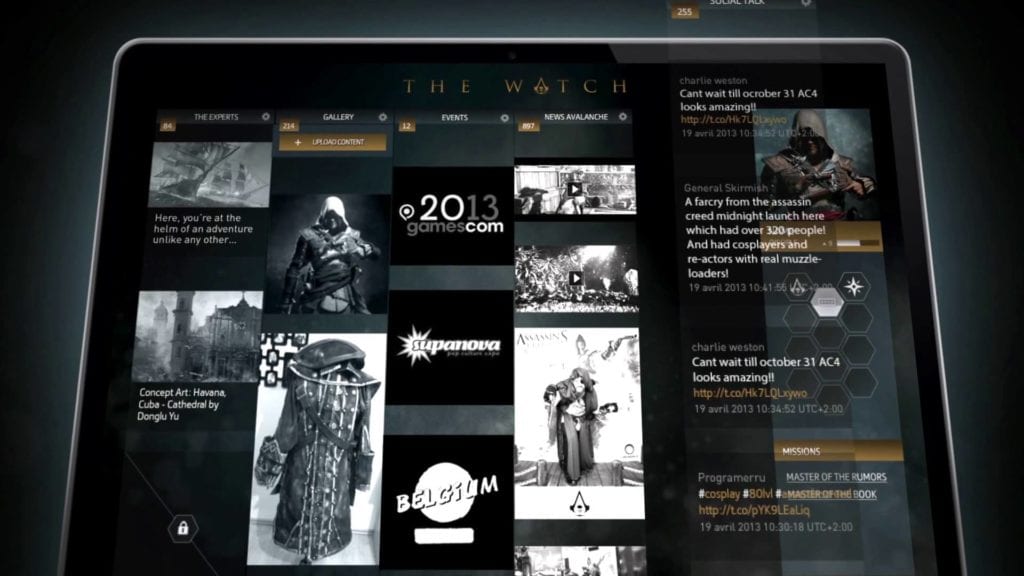Select The Experts column header
1024x576 pixels.
tap(215, 117)
